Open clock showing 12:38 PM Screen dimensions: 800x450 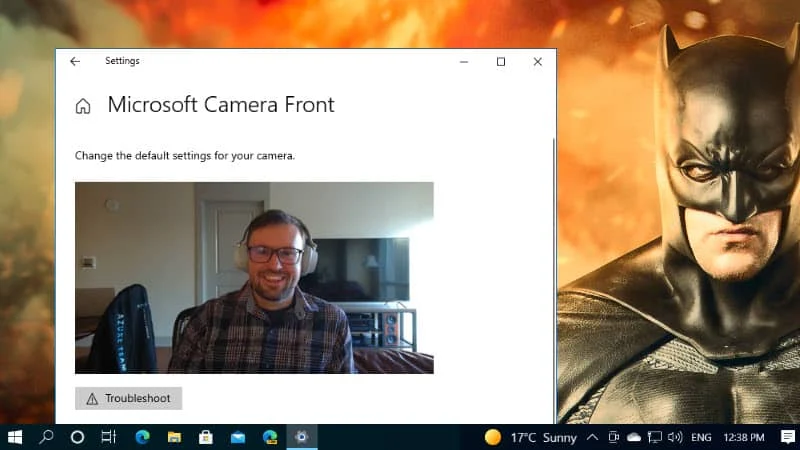[x=744, y=438]
